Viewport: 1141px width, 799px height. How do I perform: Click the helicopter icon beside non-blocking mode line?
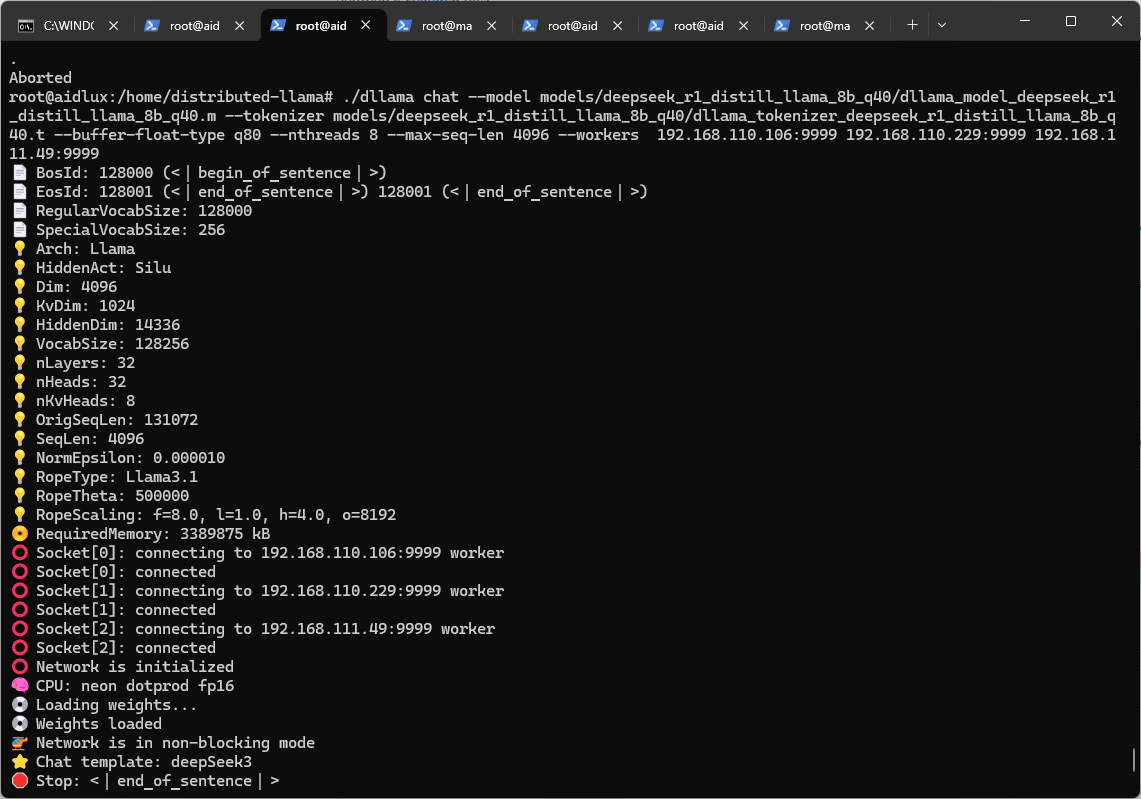pos(20,742)
